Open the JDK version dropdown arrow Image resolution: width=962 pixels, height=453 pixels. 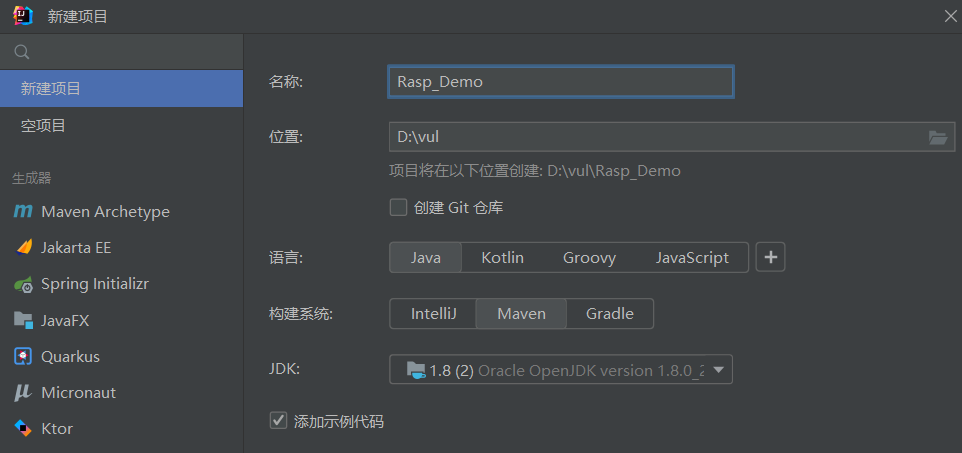pos(718,370)
